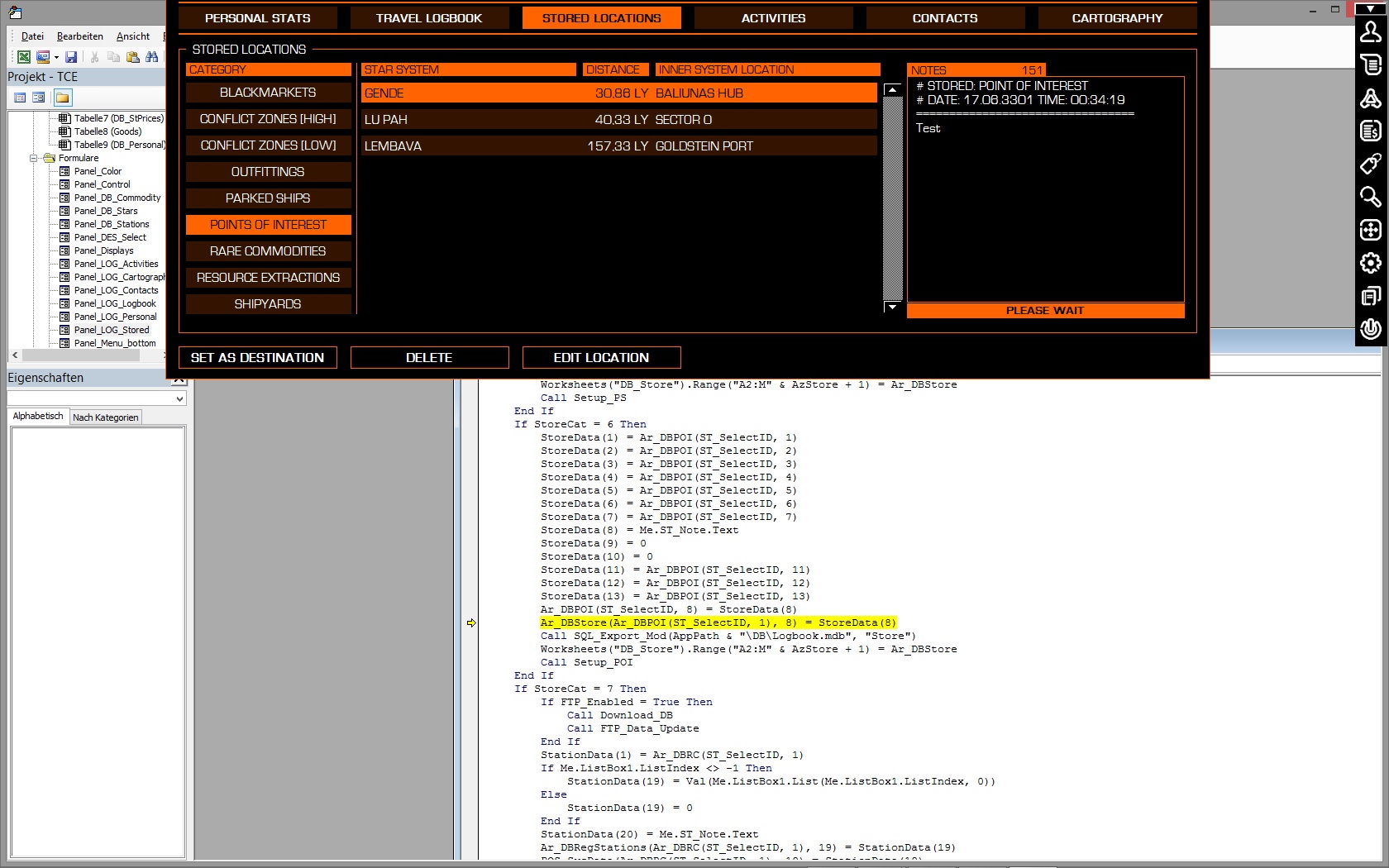The height and width of the screenshot is (868, 1389).
Task: Click the locations list scroll up arrow
Action: point(892,89)
